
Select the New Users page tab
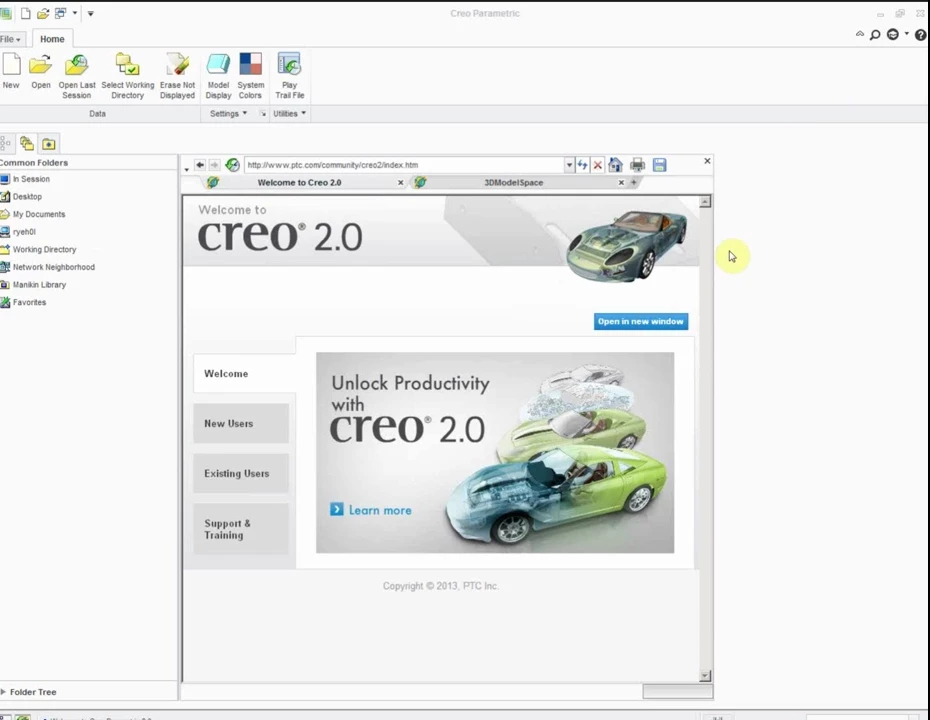[x=241, y=423]
